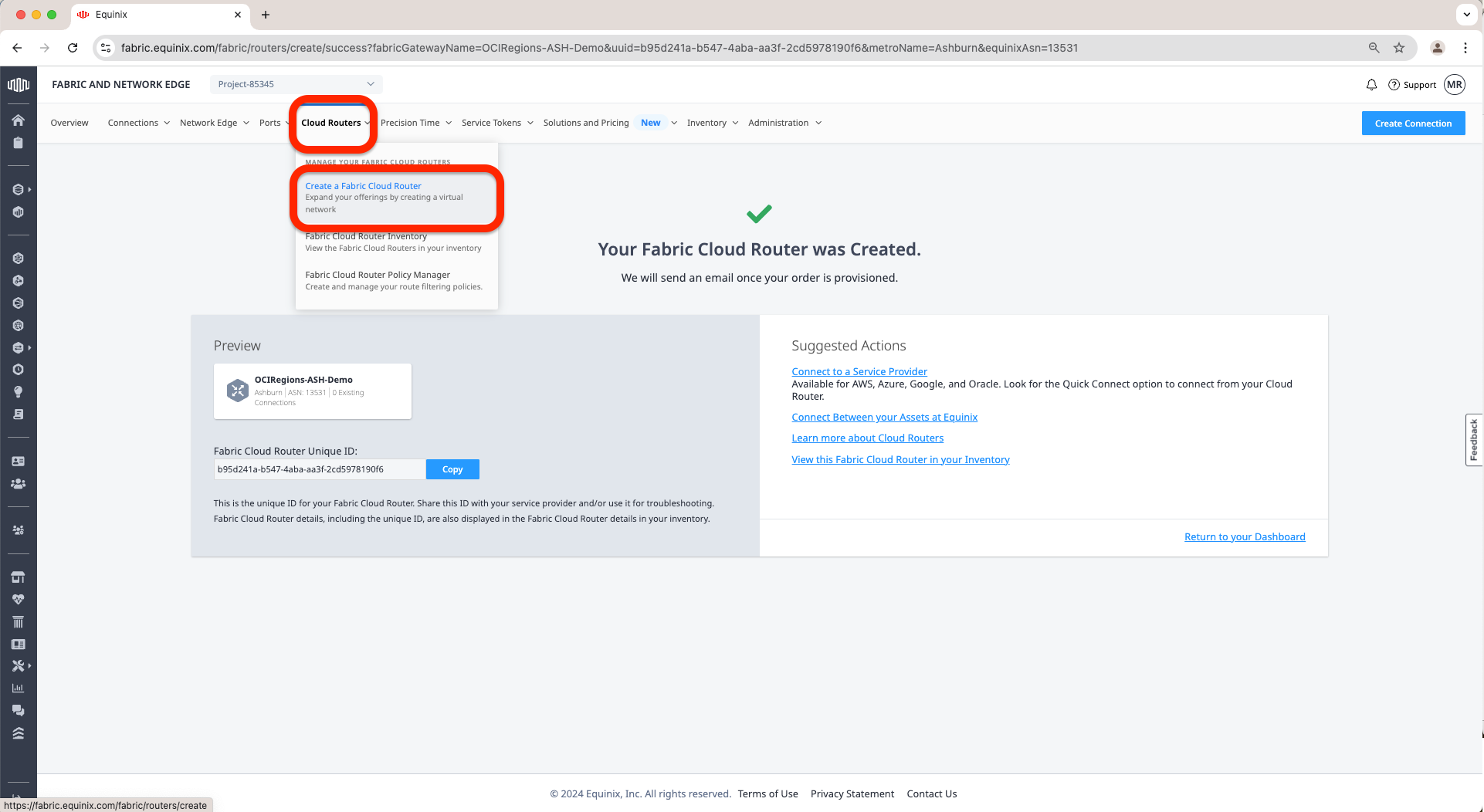Expand the Network Edge menu
Image resolution: width=1484 pixels, height=812 pixels.
click(215, 123)
